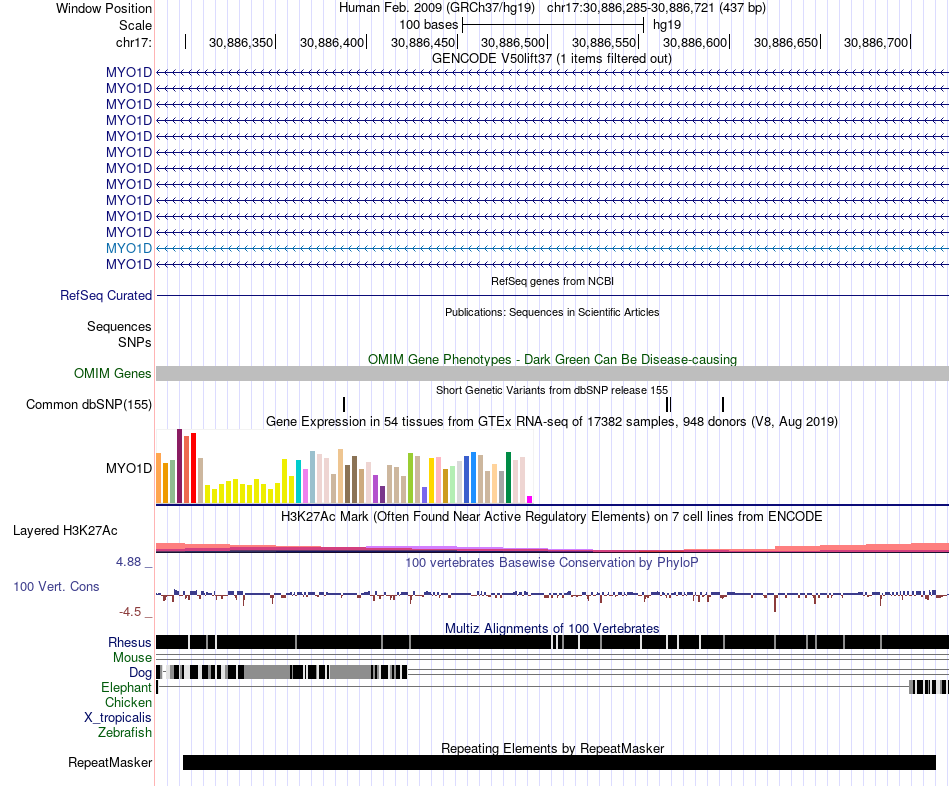
Task: Click the Window Position label
Action: coord(104,8)
